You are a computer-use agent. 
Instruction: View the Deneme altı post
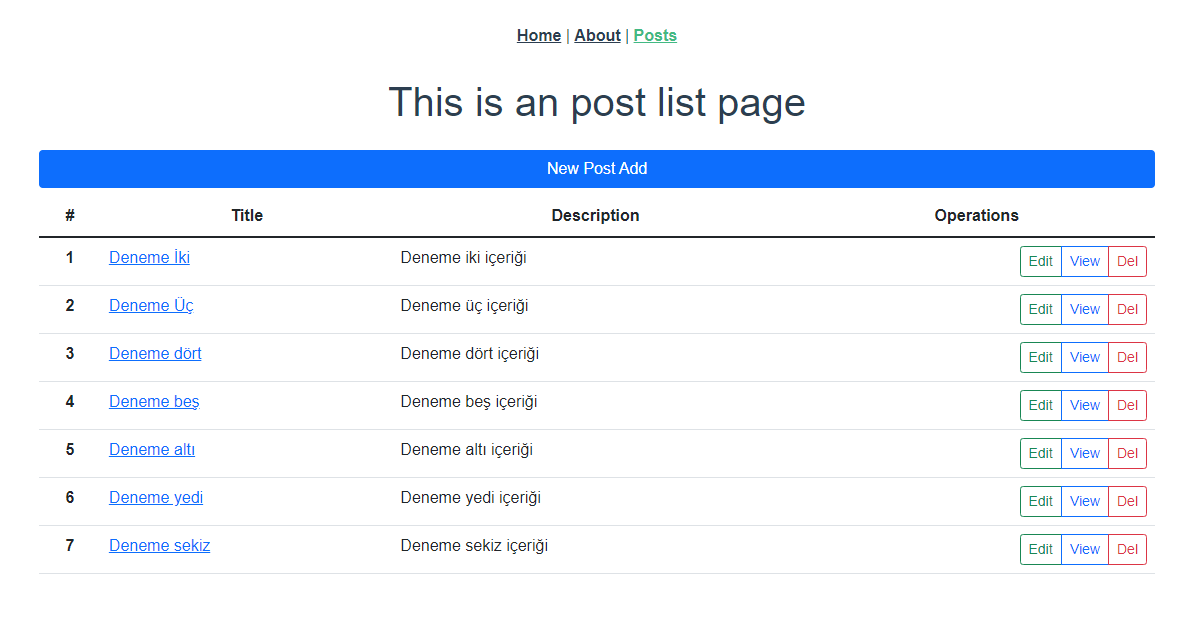pos(1085,453)
